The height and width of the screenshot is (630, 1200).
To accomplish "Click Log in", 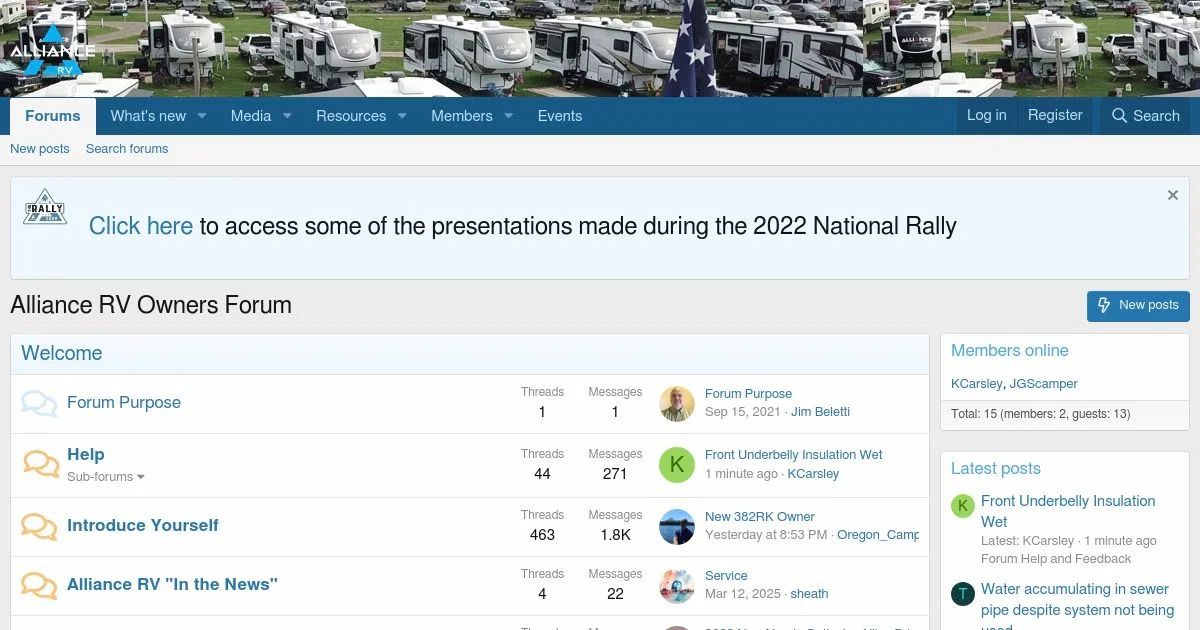I will (987, 115).
